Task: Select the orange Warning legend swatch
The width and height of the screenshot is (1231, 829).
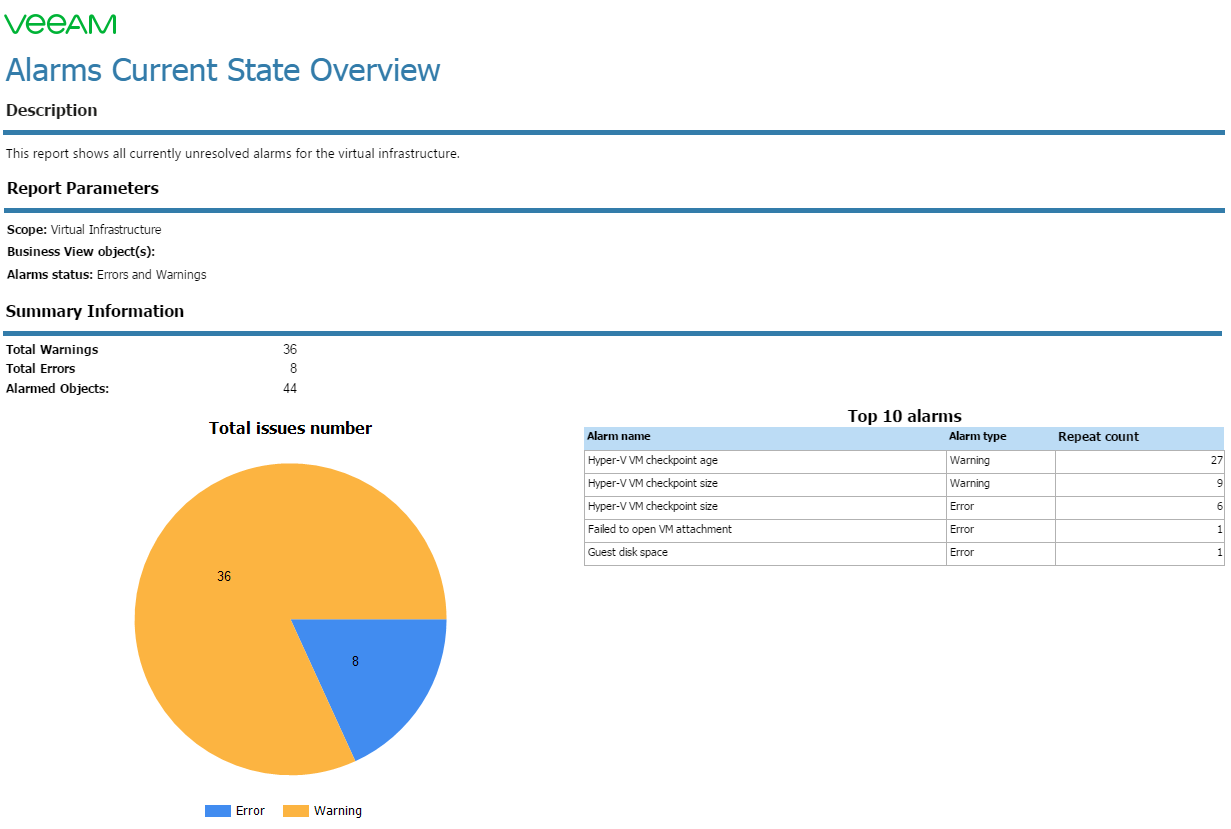Action: pyautogui.click(x=296, y=811)
